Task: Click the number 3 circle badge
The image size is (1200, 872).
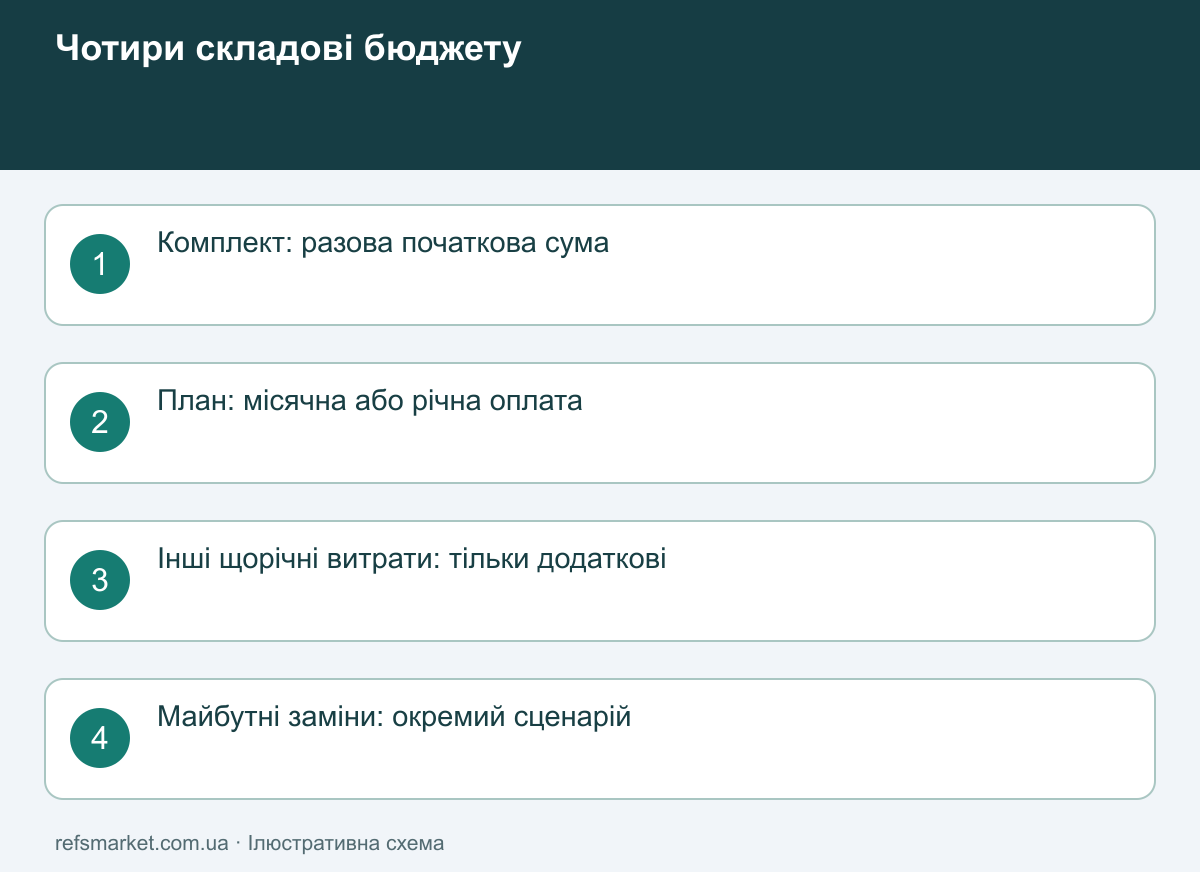Action: 100,580
